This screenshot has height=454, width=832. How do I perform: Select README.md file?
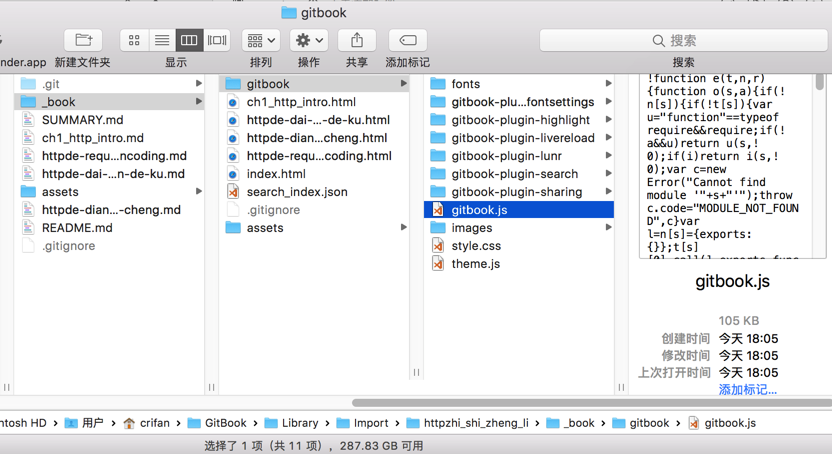pos(109,228)
